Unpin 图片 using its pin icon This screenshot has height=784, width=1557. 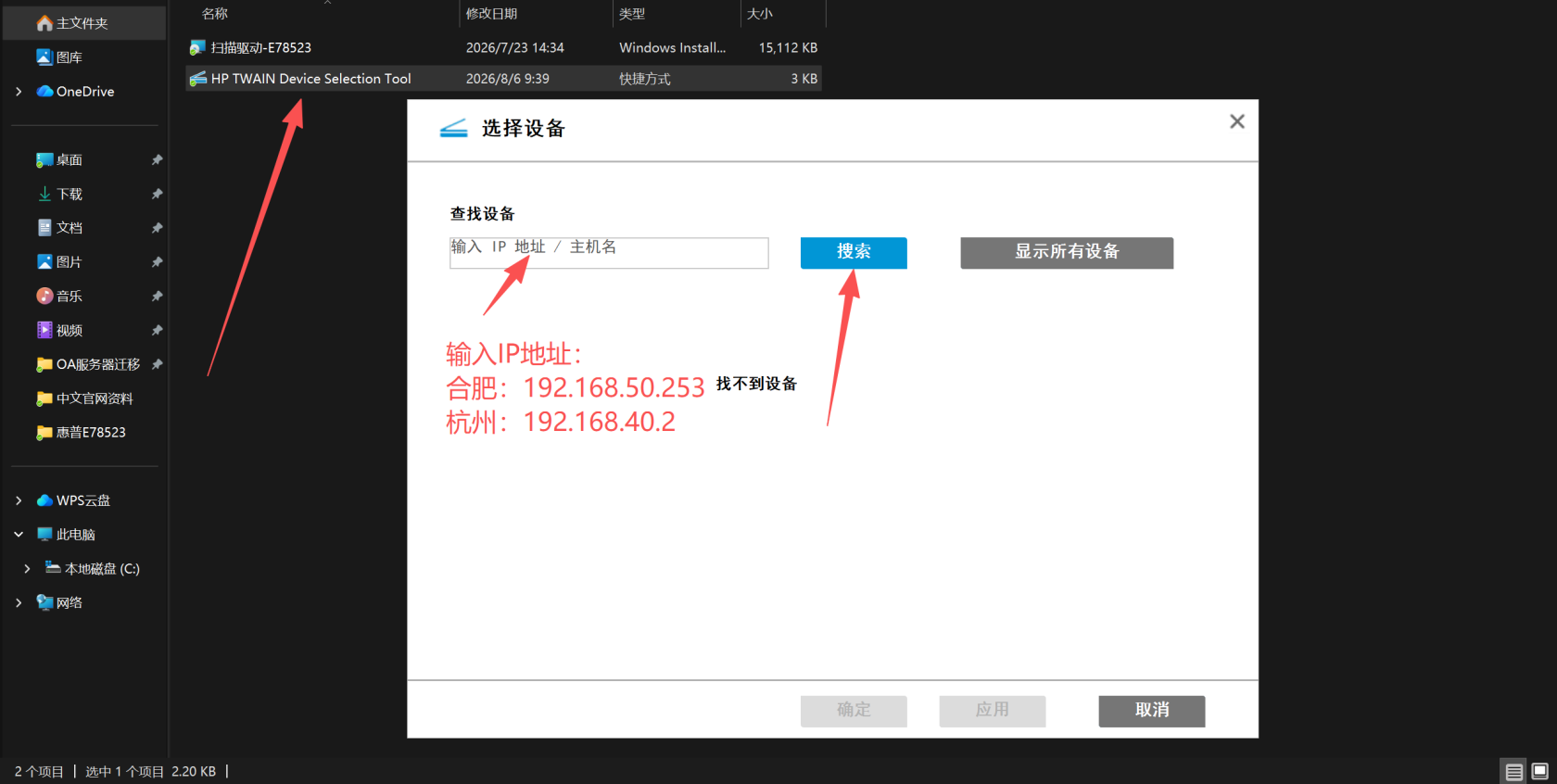click(157, 262)
